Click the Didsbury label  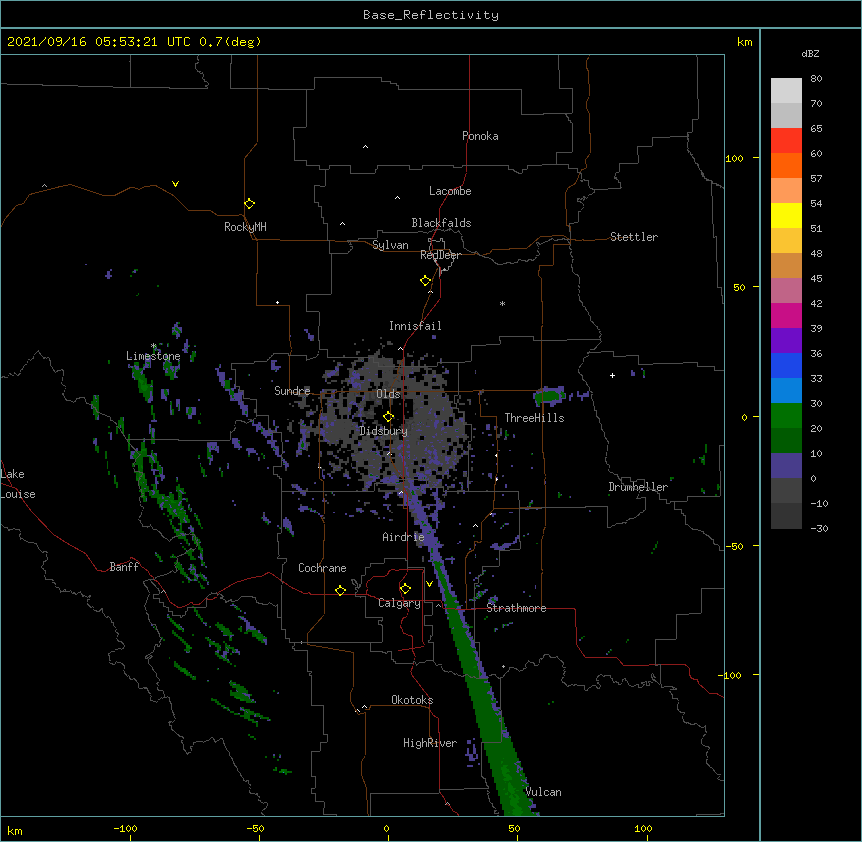tap(383, 431)
